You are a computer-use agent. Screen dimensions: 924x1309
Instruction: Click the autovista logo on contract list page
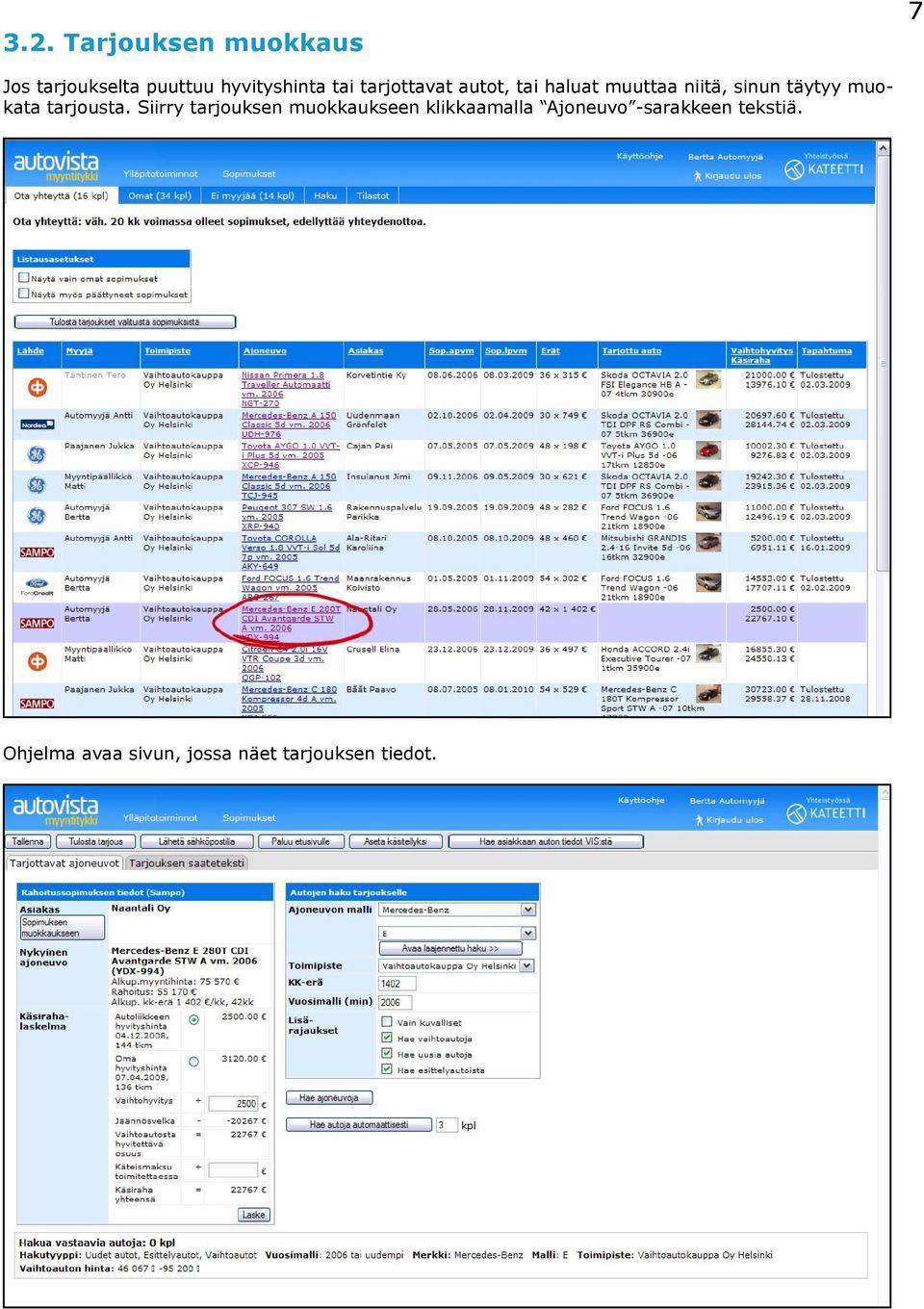[56, 165]
